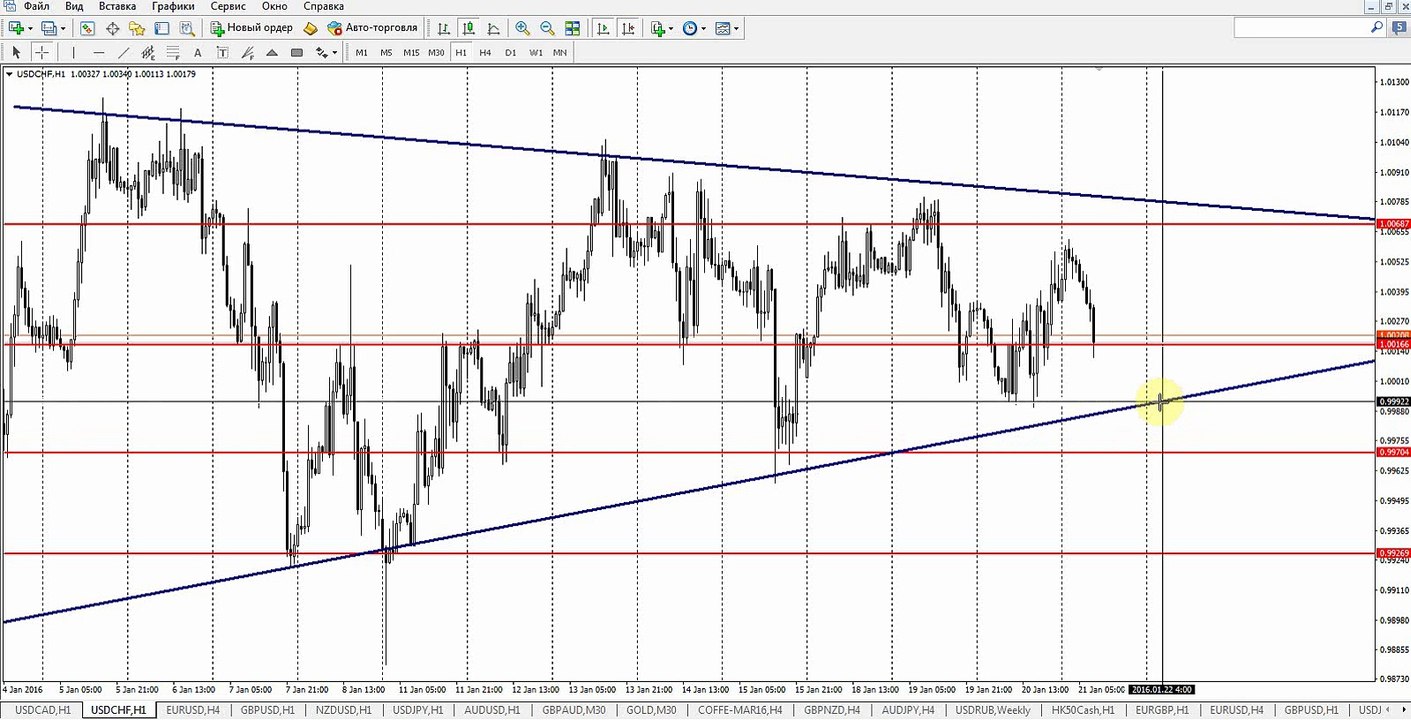
Task: Expand the Indicators dropdown arrow
Action: pos(671,28)
